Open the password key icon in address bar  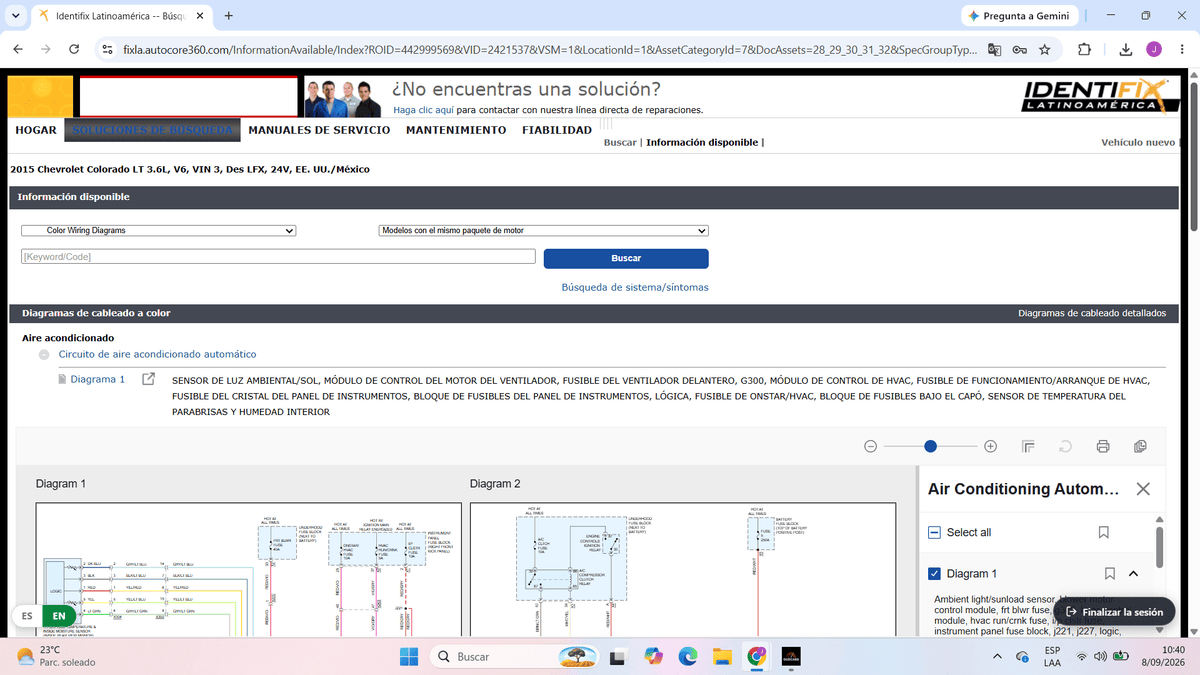1019,49
